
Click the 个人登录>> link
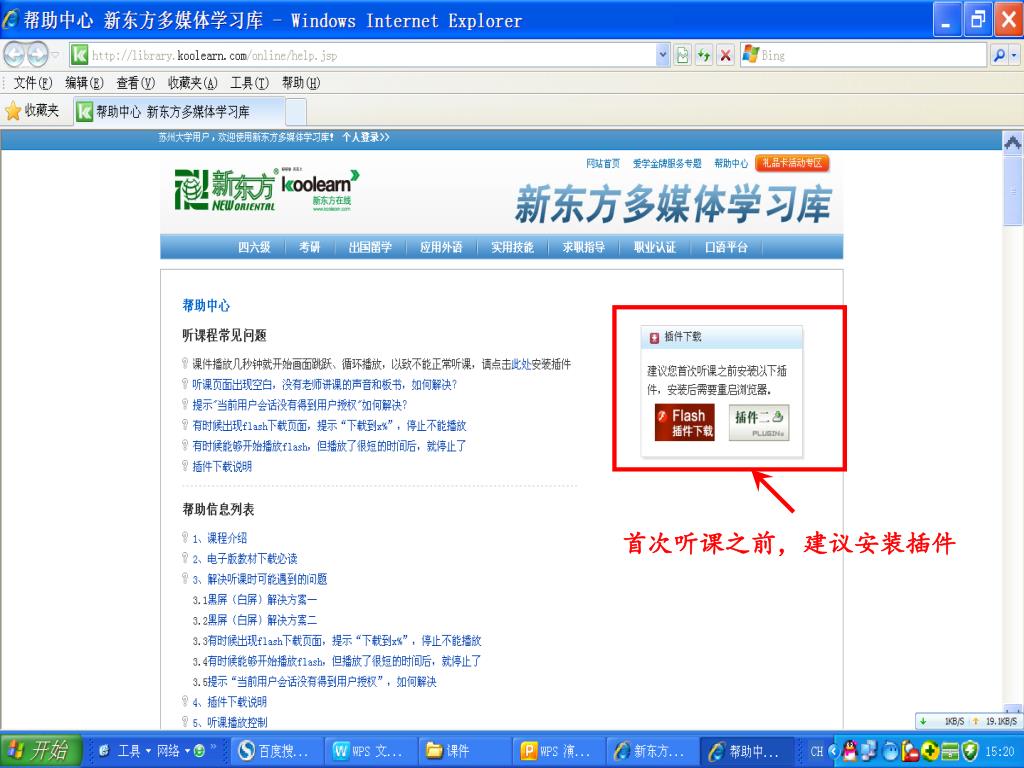pyautogui.click(x=365, y=138)
